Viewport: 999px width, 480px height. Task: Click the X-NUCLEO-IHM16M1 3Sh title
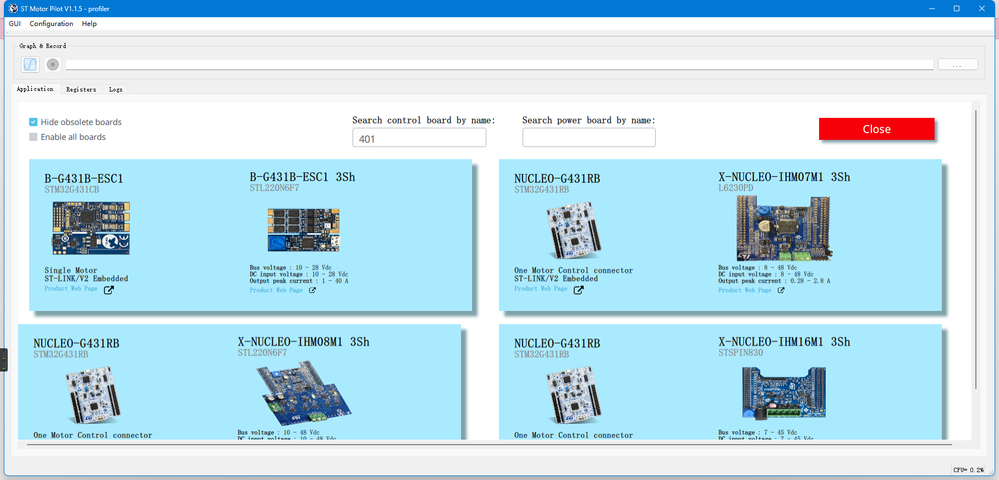[784, 342]
